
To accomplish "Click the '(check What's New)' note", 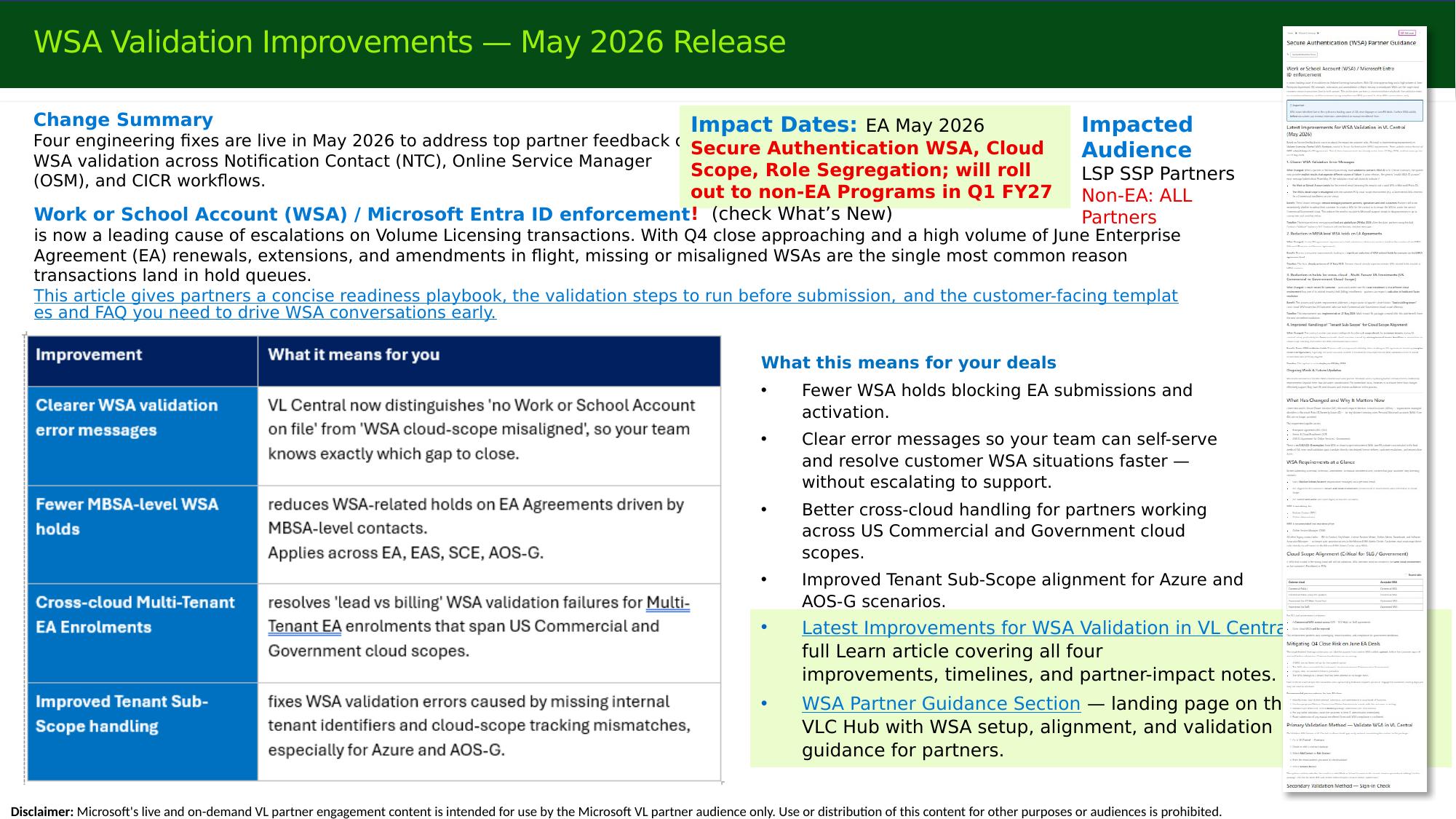I will [802, 214].
